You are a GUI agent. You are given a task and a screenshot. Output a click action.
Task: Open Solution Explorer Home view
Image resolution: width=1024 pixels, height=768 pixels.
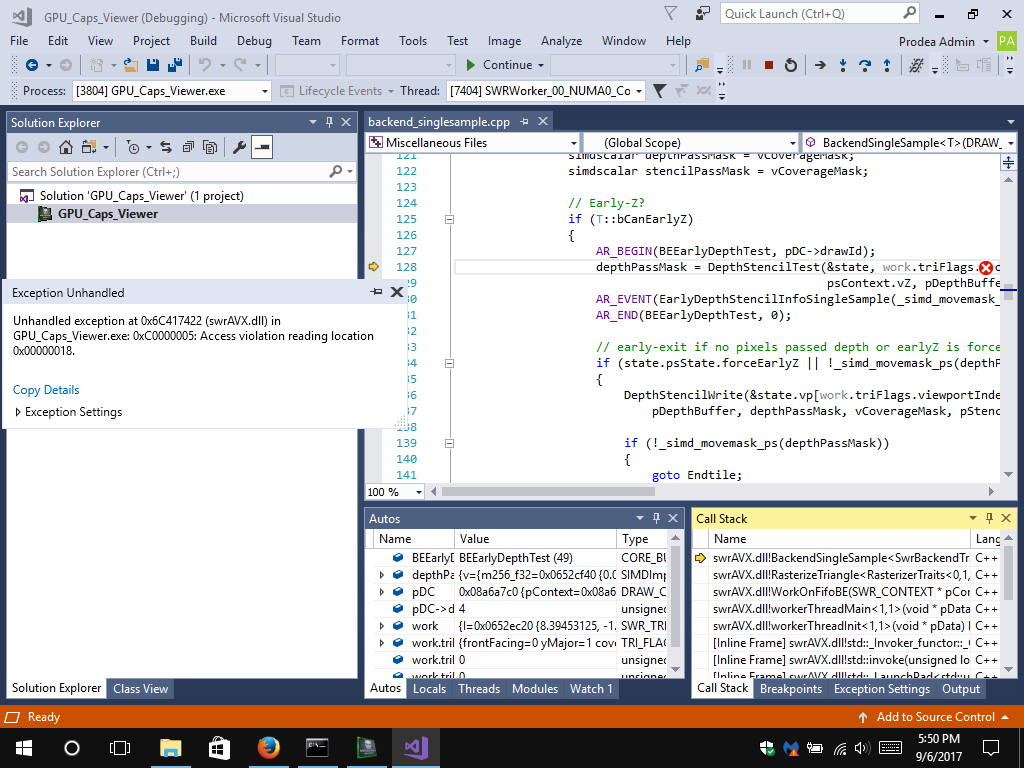(65, 147)
